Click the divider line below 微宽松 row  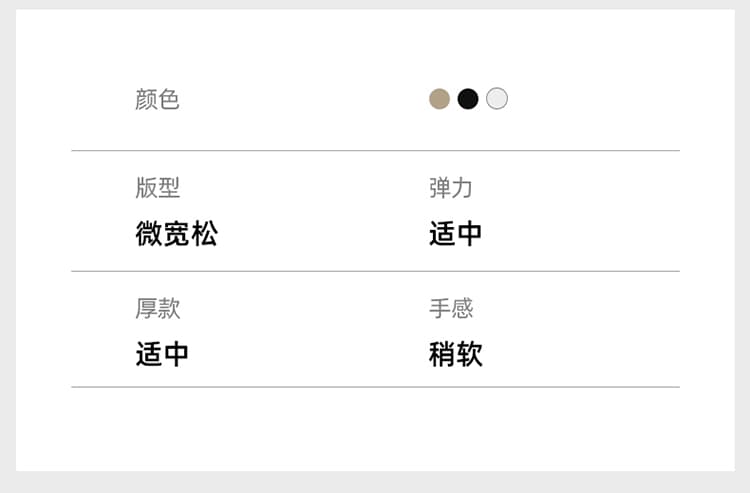tap(375, 271)
